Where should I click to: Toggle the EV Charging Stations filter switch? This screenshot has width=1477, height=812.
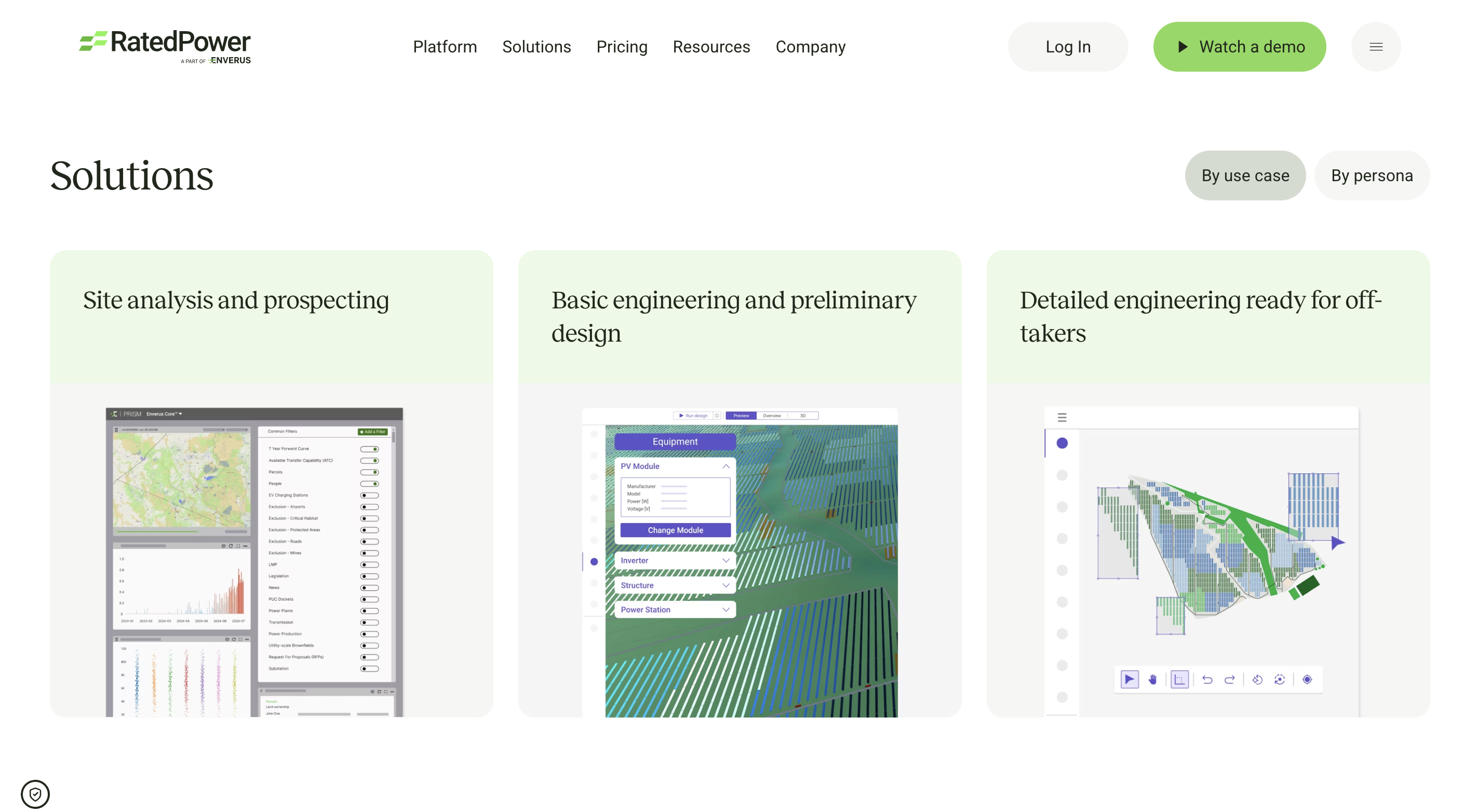click(x=369, y=495)
